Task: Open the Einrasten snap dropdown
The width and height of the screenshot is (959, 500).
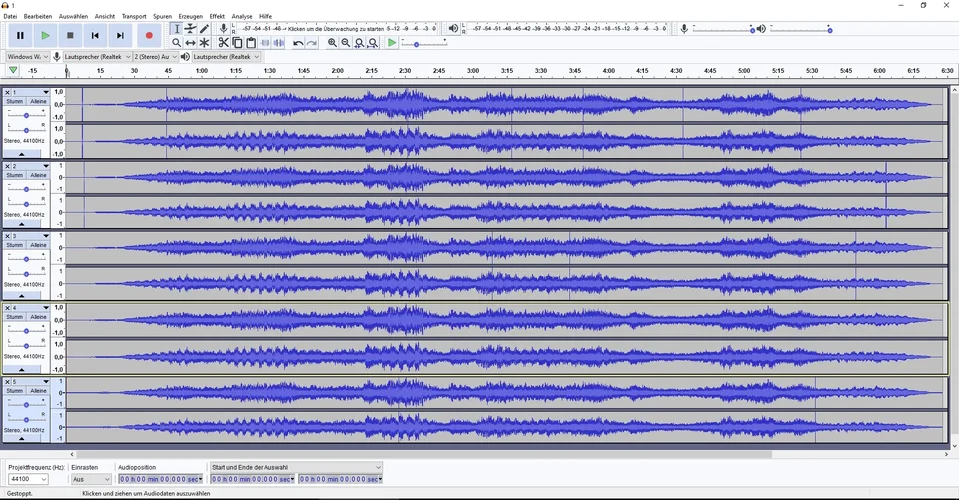Action: pos(91,480)
